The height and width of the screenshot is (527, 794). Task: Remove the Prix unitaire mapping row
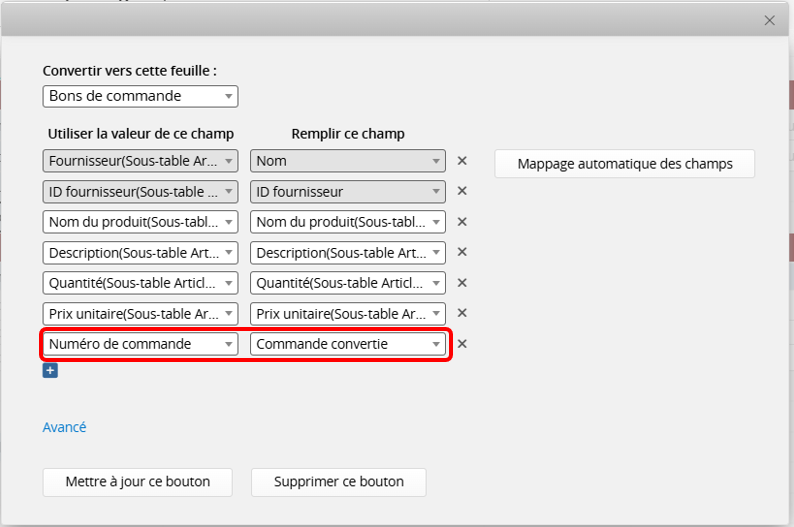(462, 313)
